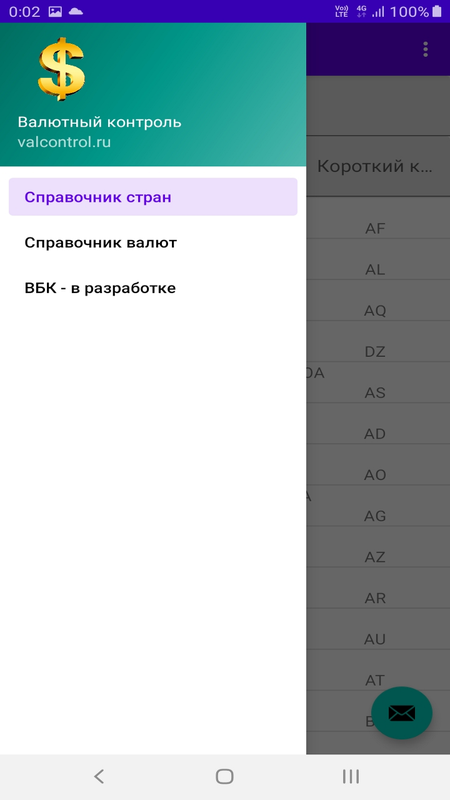Tap the Валютный контроль title text
The width and height of the screenshot is (450, 800).
pos(99,122)
